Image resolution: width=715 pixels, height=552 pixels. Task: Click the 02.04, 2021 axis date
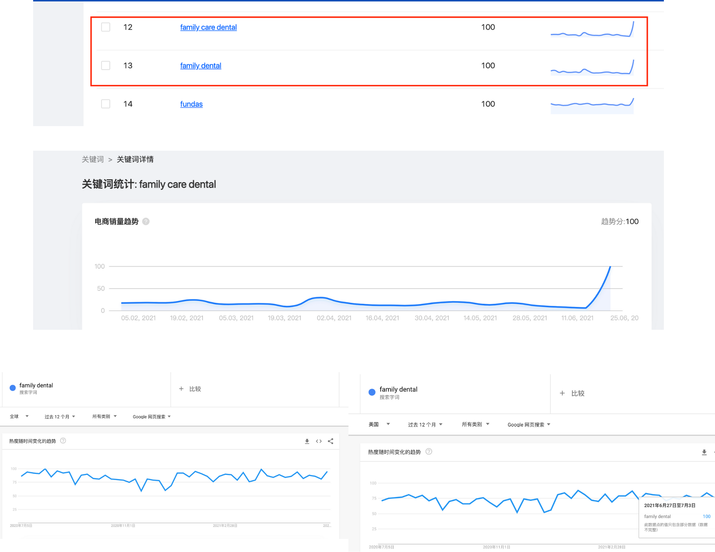(334, 318)
